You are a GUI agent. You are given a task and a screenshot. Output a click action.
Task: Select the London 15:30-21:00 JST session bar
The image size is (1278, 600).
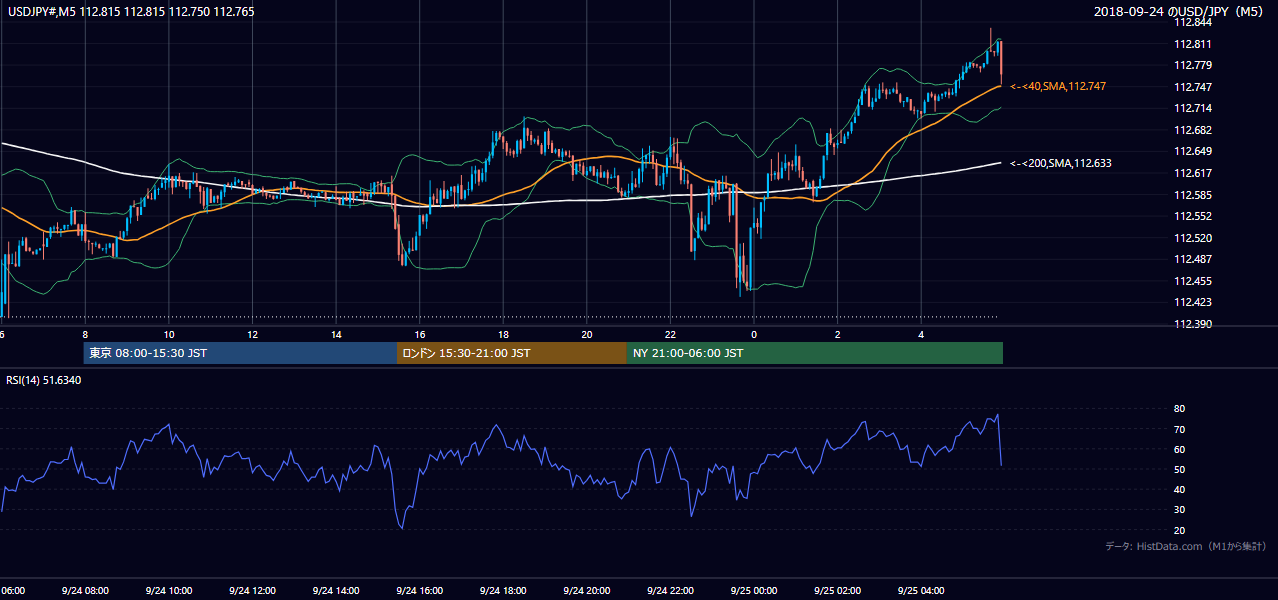(512, 353)
